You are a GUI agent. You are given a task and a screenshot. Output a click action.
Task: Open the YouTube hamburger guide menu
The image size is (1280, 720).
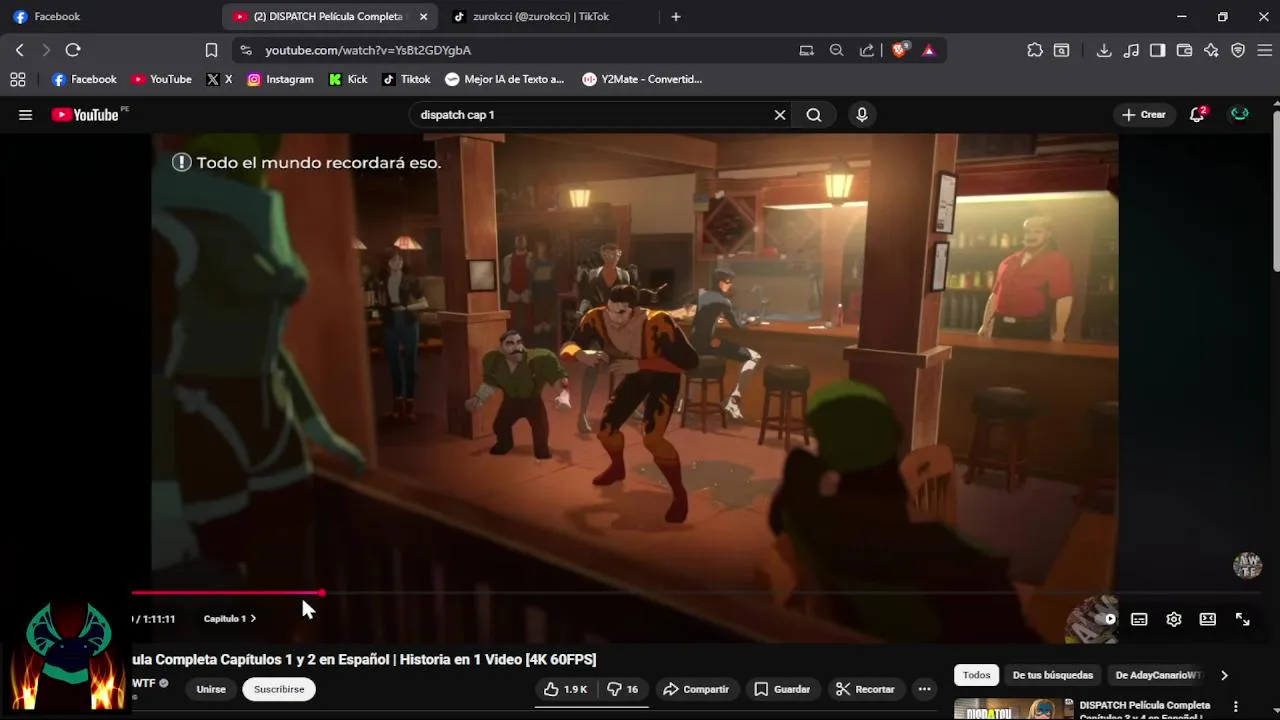tap(25, 115)
